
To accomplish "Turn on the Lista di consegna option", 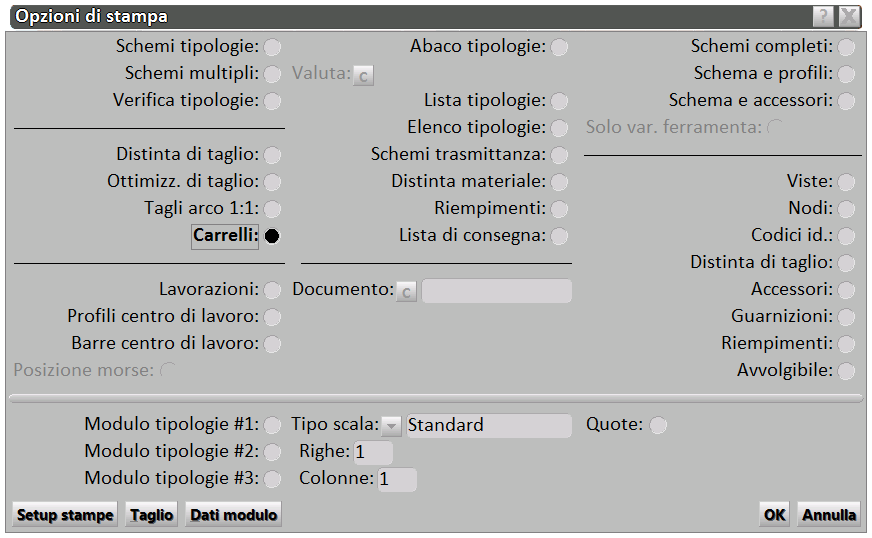I will click(559, 236).
